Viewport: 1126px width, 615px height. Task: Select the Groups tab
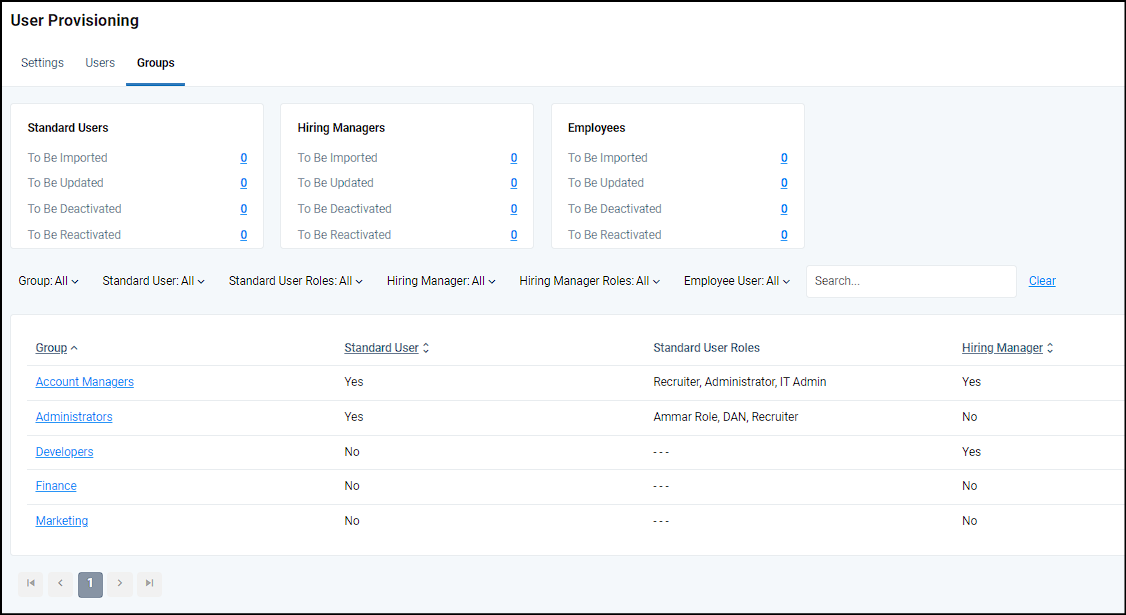pyautogui.click(x=155, y=62)
